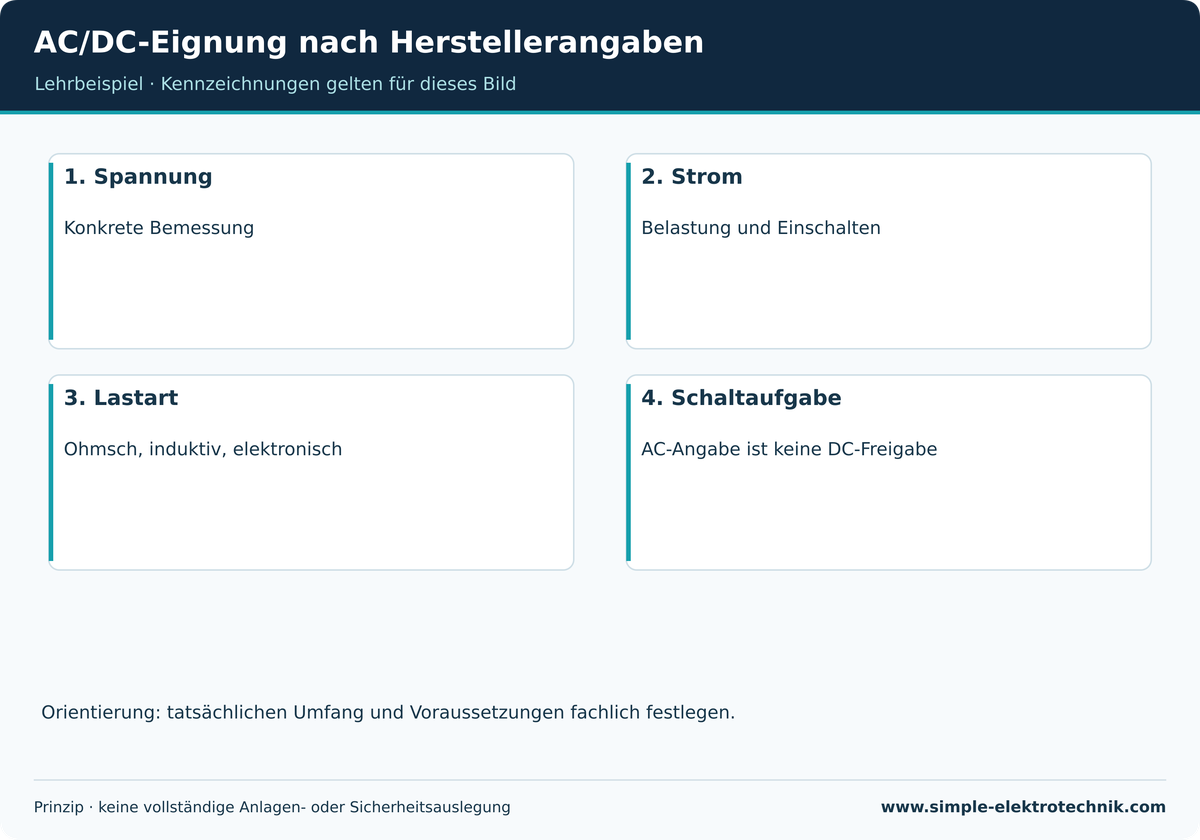Select the footer text "Prinzip · keine vollständige Anlagen- oder Sicherheitsauslegung"
1200x840 pixels.
[x=272, y=807]
